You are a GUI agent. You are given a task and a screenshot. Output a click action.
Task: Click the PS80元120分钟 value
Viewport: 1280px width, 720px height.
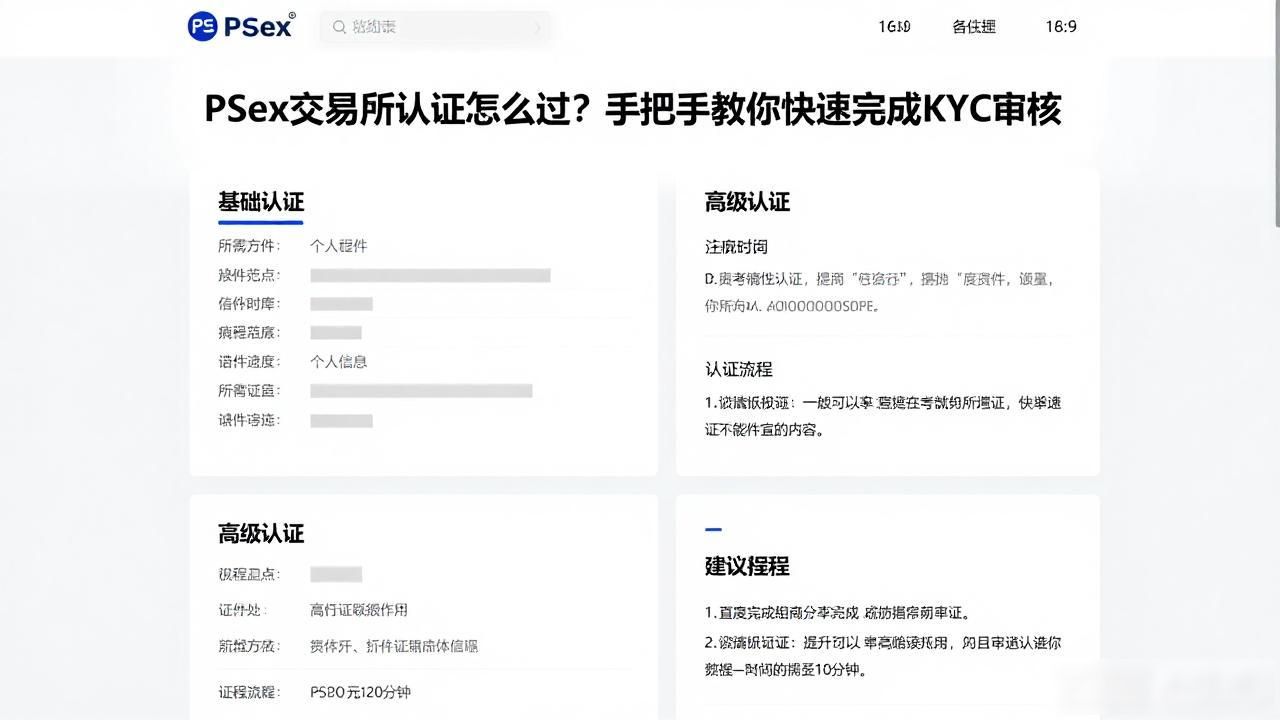pyautogui.click(x=360, y=692)
